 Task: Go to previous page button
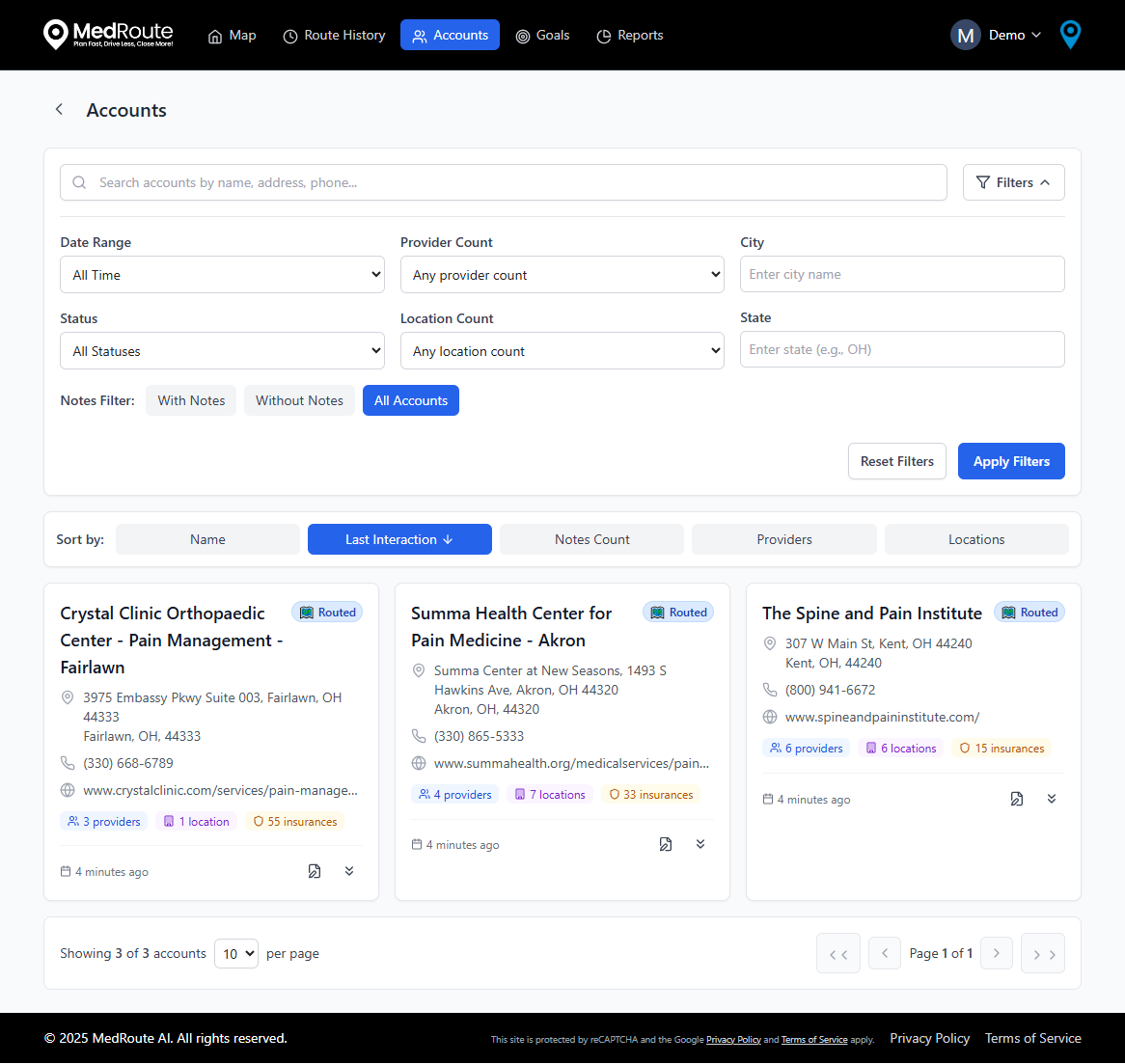point(885,953)
